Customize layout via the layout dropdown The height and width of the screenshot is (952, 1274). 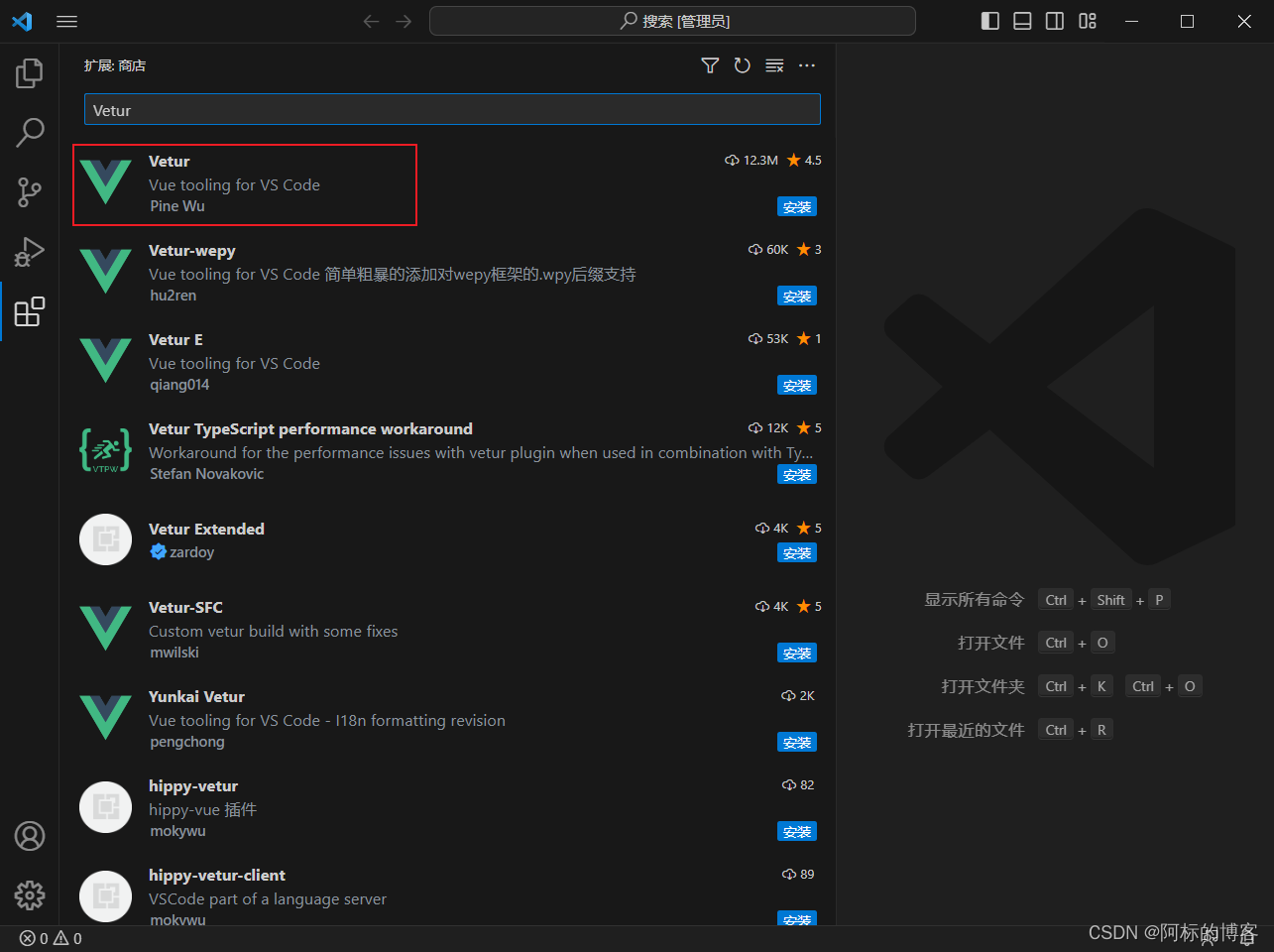click(x=1088, y=20)
